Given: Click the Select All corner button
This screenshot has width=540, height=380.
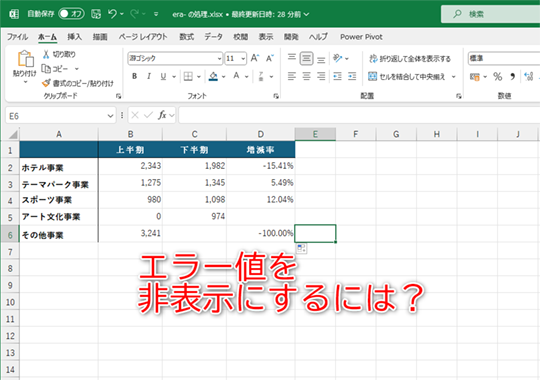Looking at the screenshot, I should tap(12, 134).
